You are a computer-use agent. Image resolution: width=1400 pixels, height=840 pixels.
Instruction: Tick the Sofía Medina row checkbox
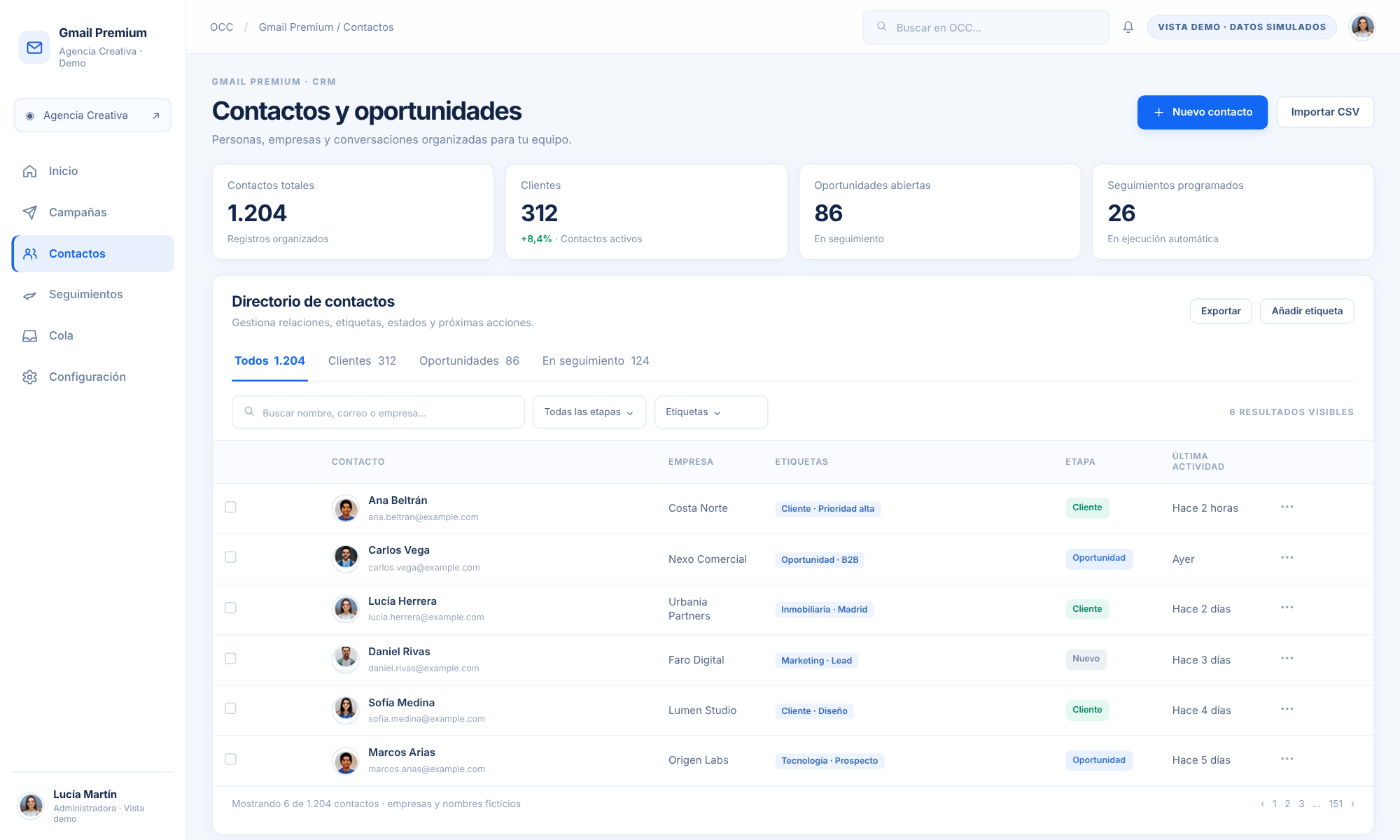[x=230, y=708]
